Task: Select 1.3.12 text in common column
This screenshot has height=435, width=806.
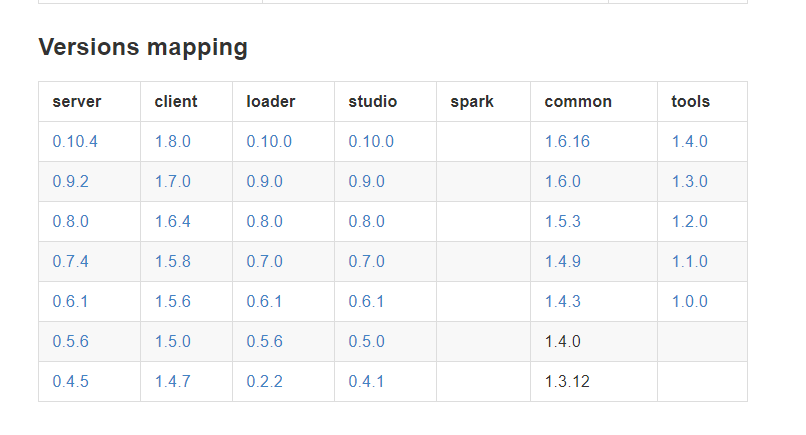Action: click(x=567, y=382)
